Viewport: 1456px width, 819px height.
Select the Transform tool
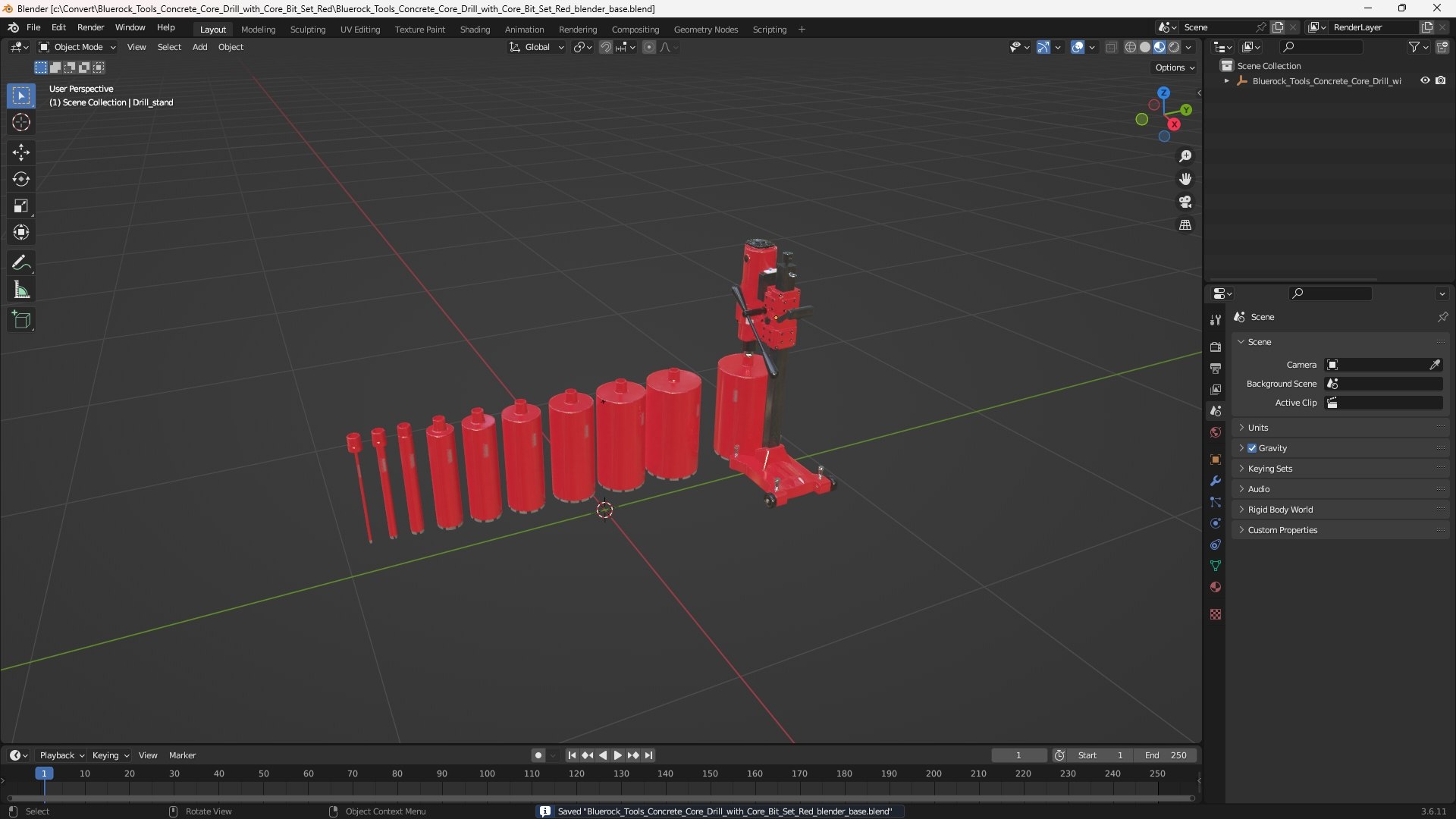coord(21,232)
